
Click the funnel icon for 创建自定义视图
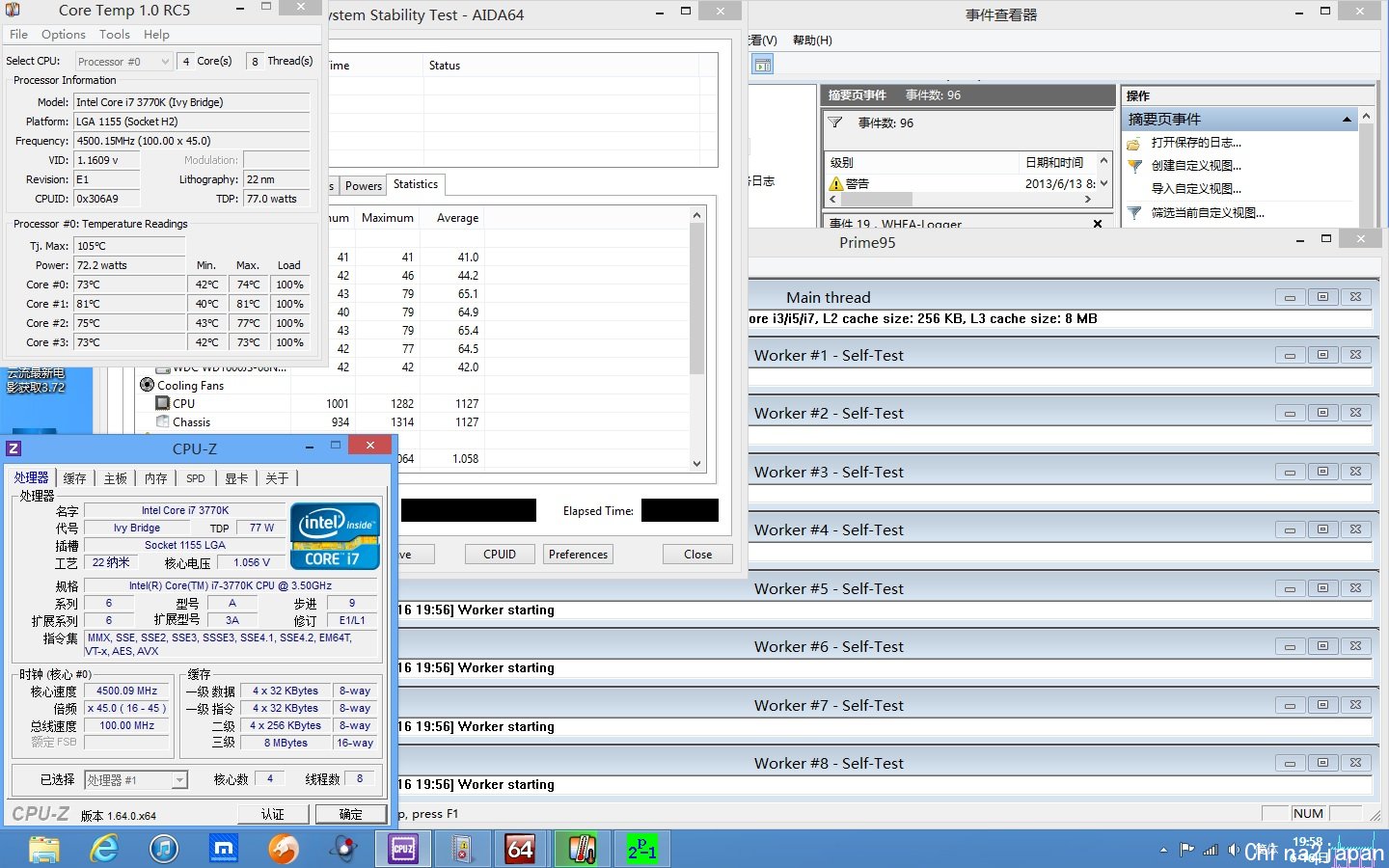point(1134,166)
